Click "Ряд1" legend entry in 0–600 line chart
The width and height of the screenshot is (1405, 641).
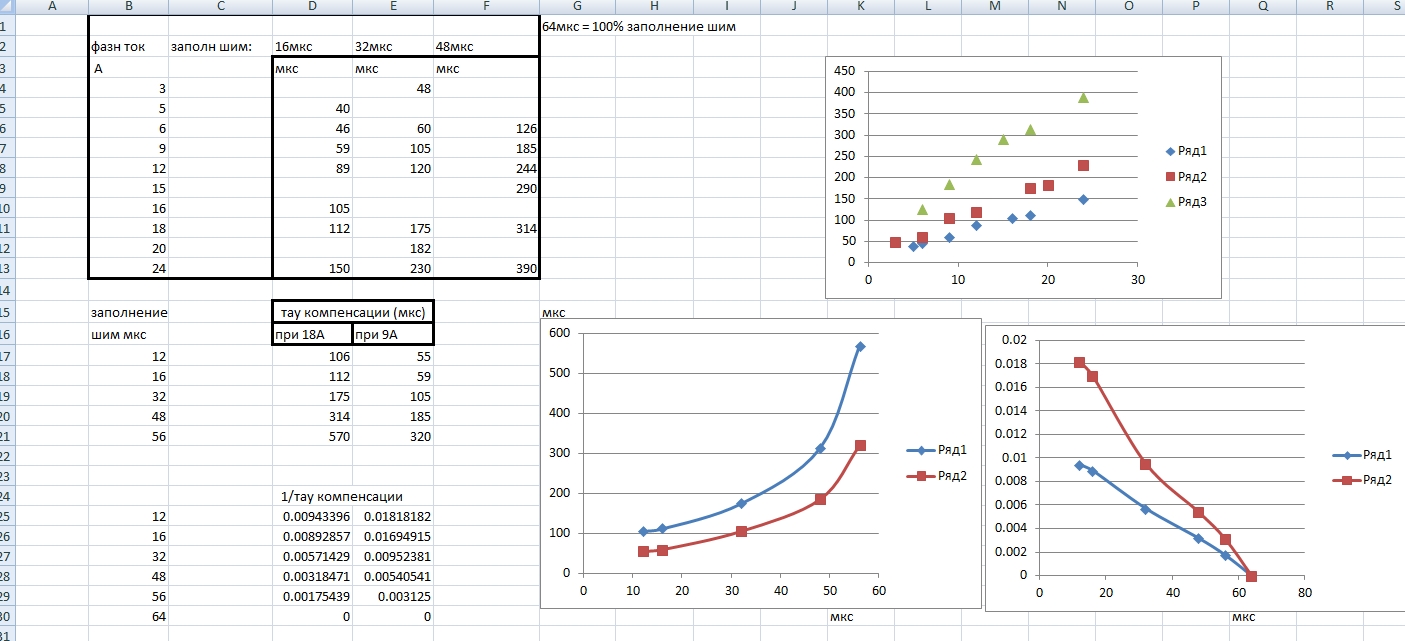(x=937, y=450)
